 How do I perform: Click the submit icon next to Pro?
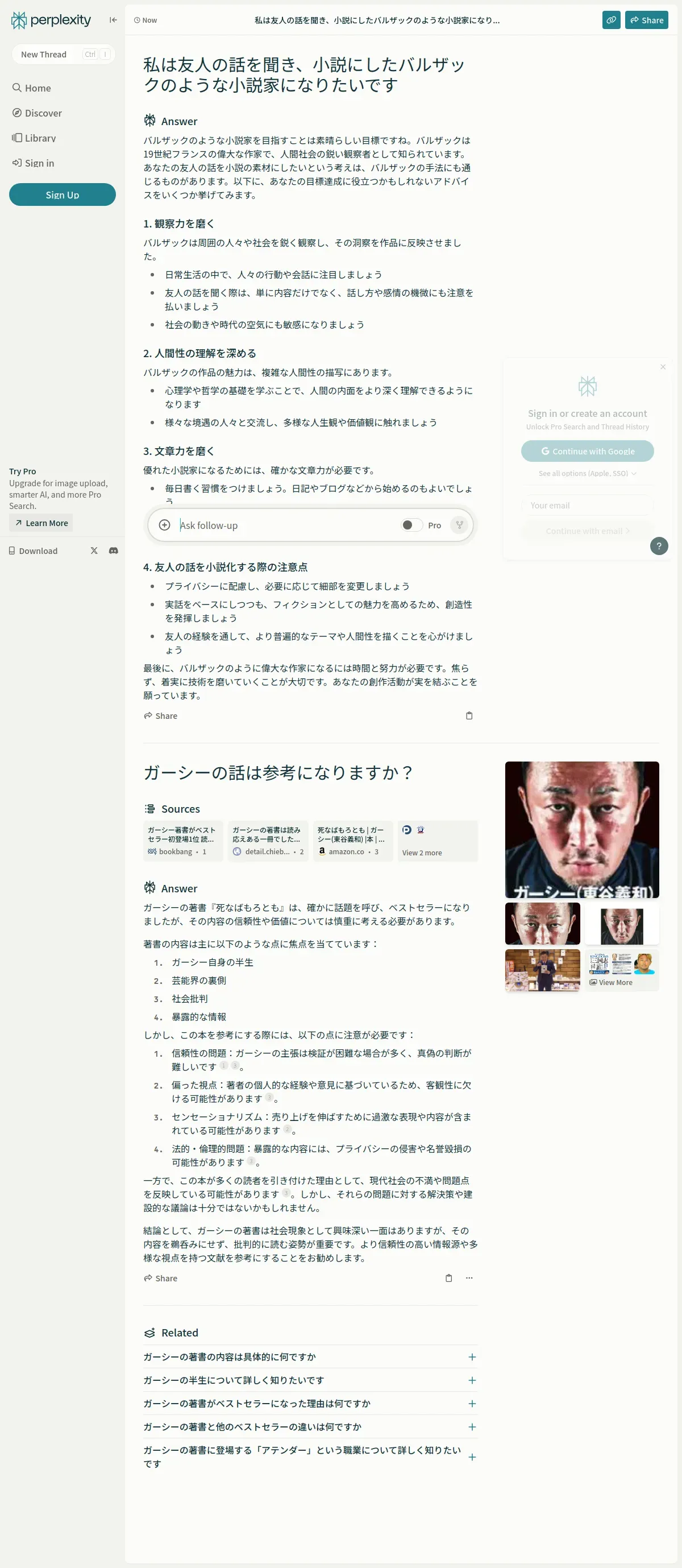[x=459, y=526]
